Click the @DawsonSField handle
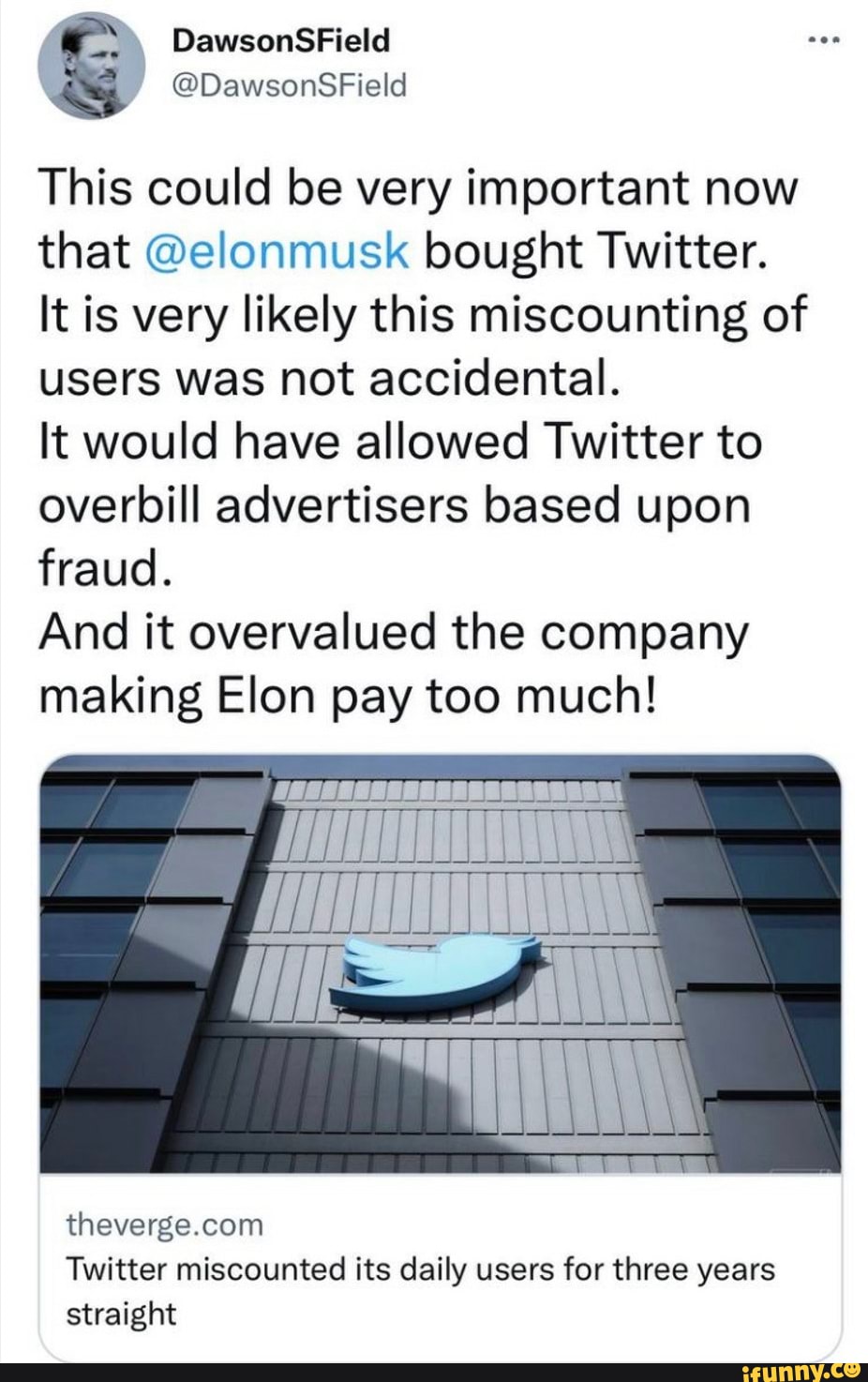Screen dimensions: 868x1382 point(290,85)
